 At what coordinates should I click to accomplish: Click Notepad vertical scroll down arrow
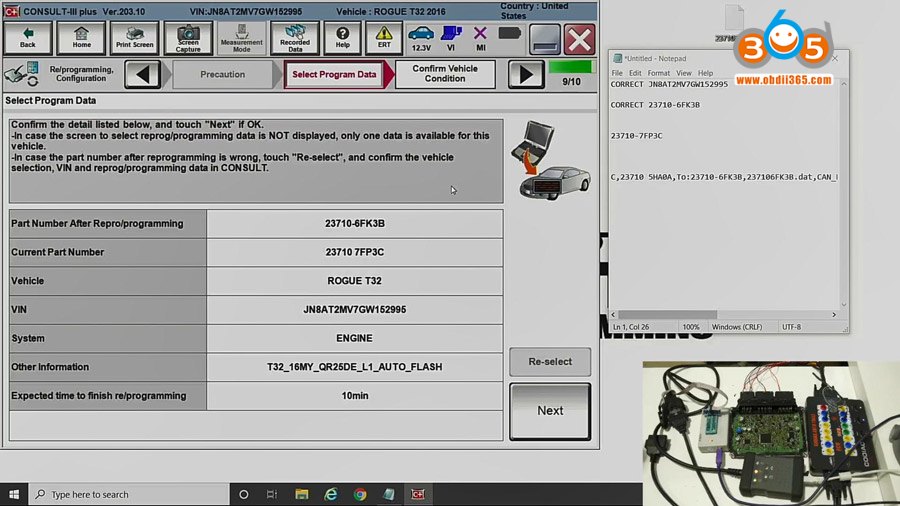[844, 305]
